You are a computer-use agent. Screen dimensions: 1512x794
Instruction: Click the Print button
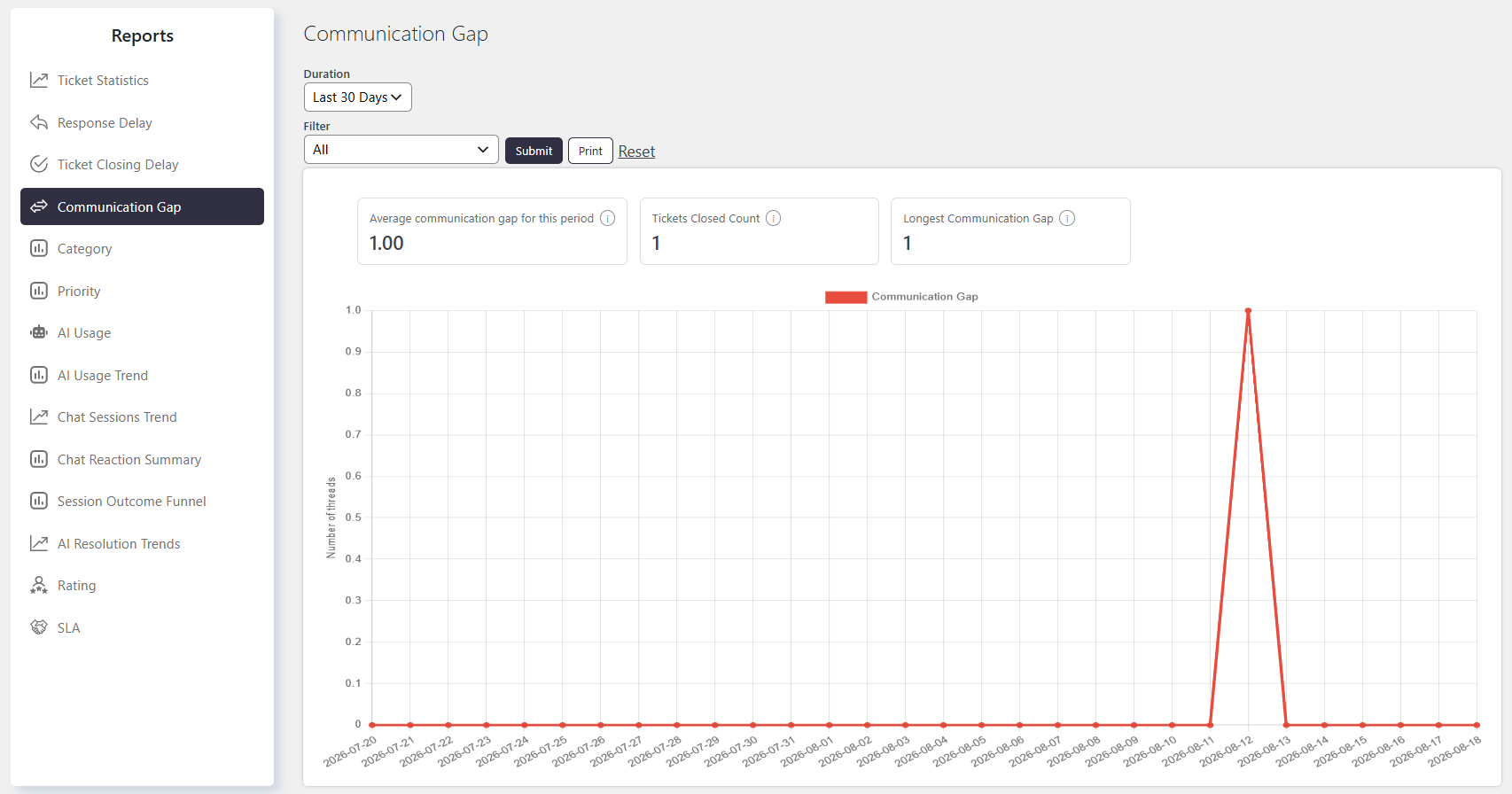[x=590, y=151]
